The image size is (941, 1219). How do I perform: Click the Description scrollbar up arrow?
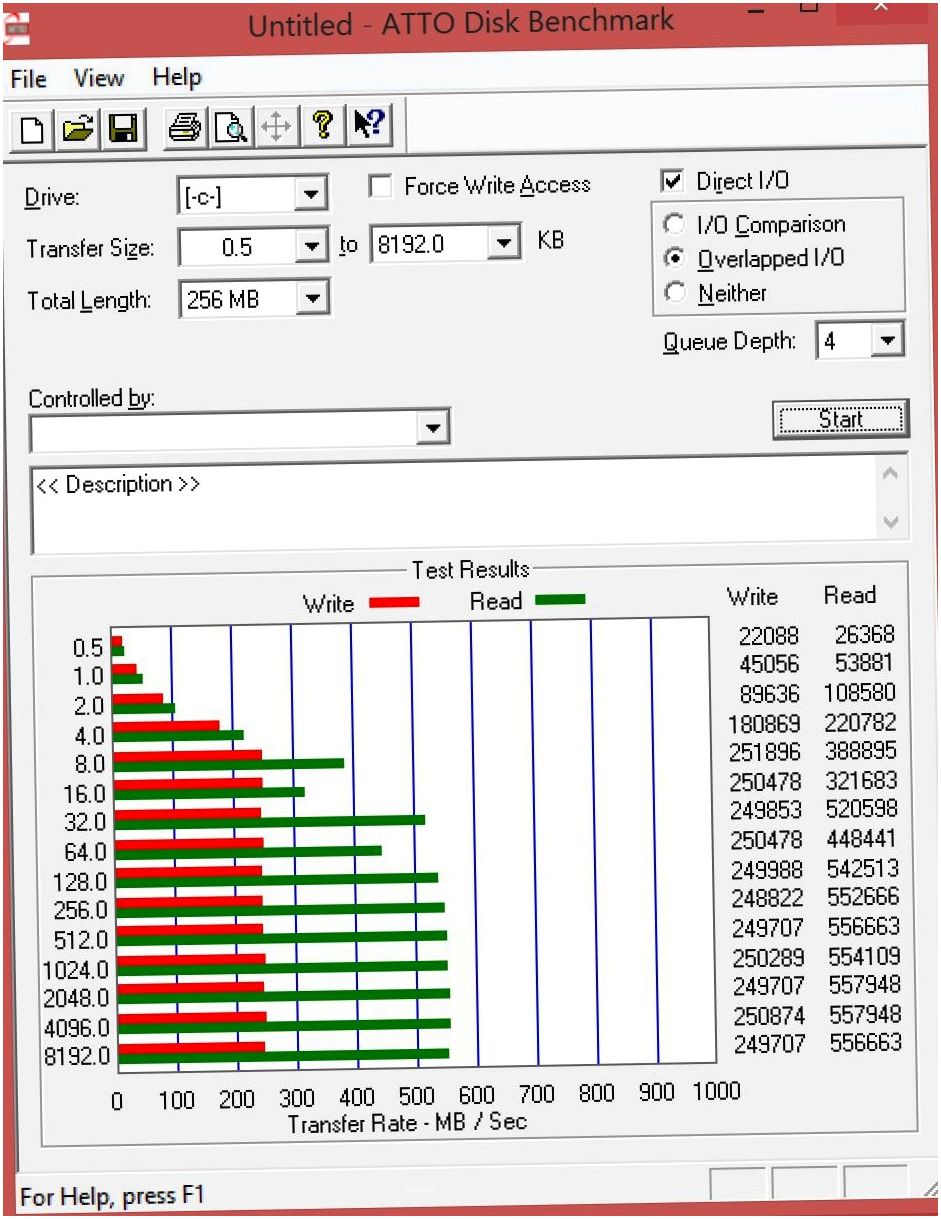pyautogui.click(x=892, y=474)
